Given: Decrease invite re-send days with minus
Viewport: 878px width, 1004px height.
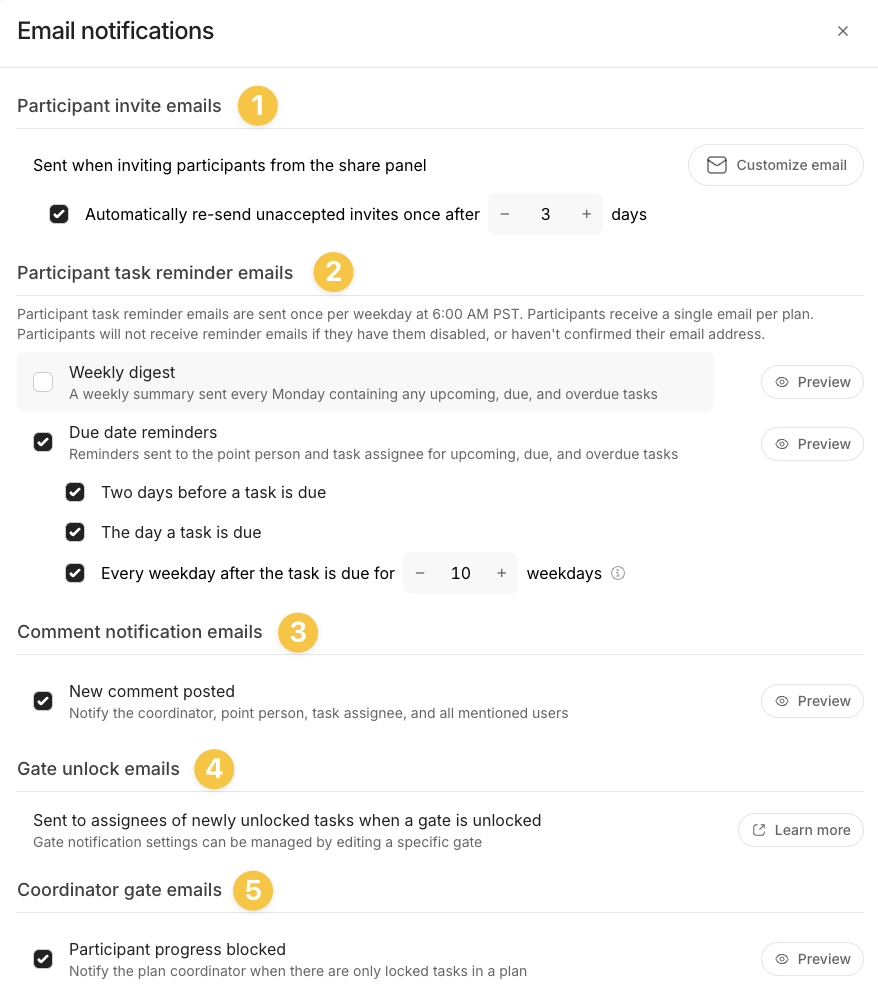Looking at the screenshot, I should pos(505,214).
